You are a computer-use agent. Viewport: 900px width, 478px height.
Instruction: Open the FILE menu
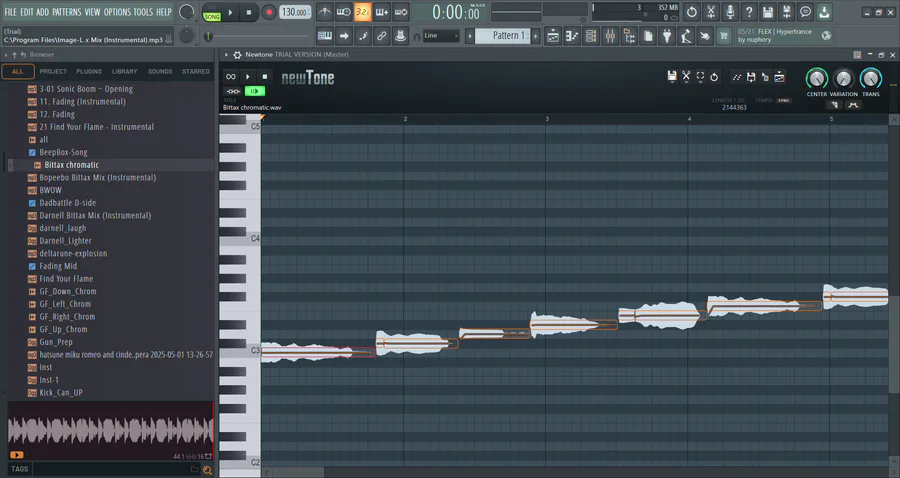pyautogui.click(x=10, y=11)
